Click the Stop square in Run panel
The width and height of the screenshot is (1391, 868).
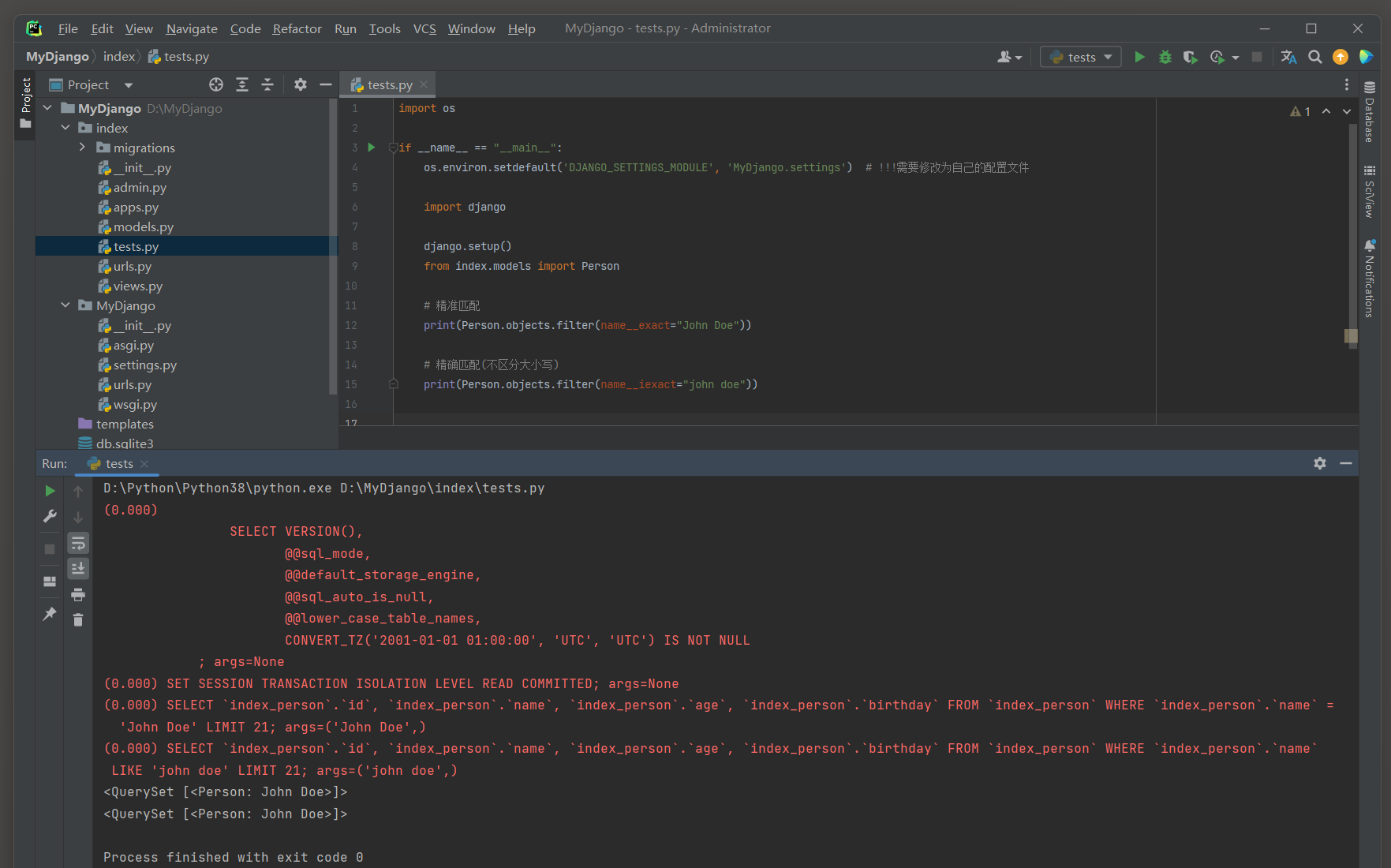pos(50,549)
